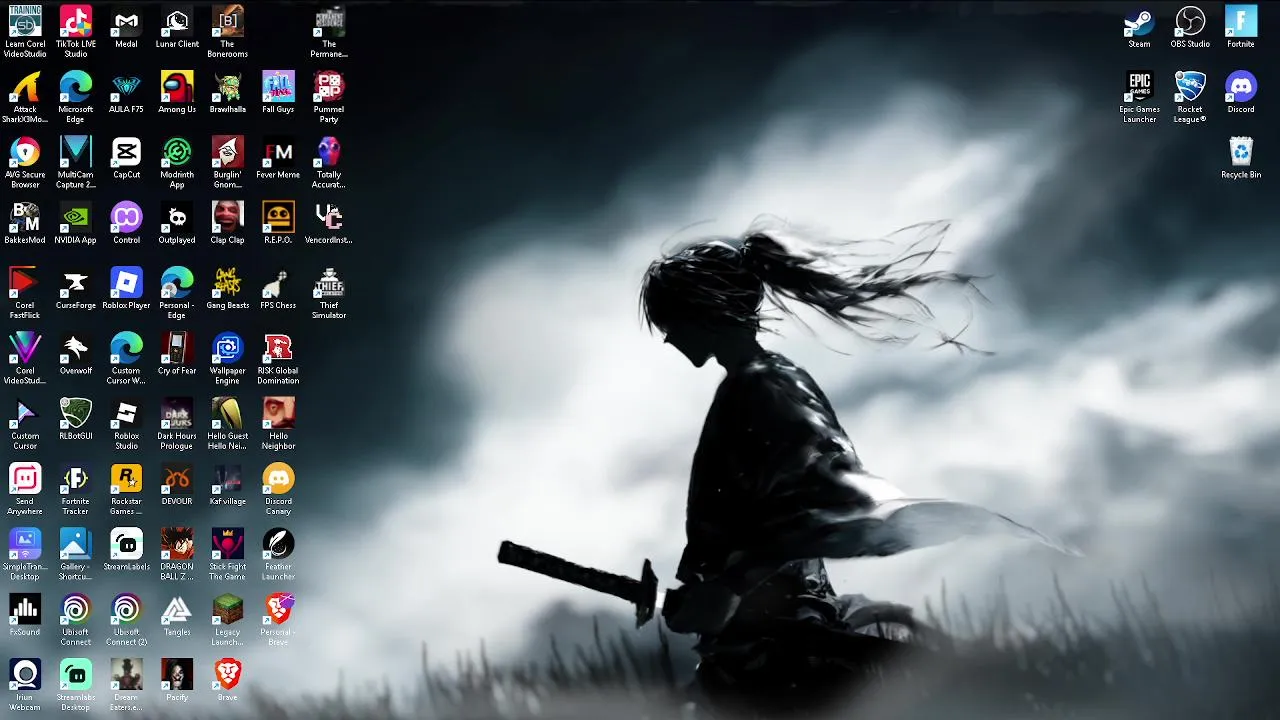Select the Attack Shark mouse software icon
Viewport: 1280px width, 720px height.
click(x=25, y=97)
